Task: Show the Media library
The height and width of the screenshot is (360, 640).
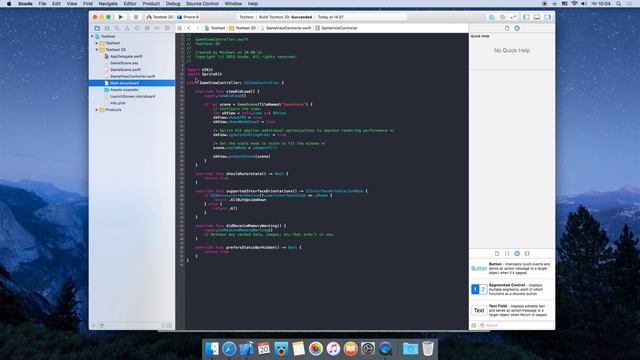Action: tap(527, 253)
